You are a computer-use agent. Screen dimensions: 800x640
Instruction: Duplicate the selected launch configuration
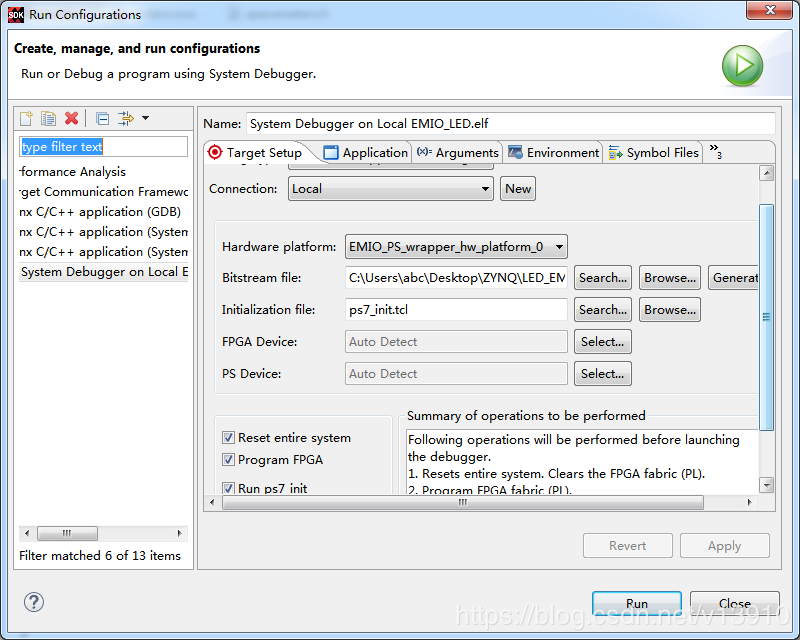click(x=48, y=119)
